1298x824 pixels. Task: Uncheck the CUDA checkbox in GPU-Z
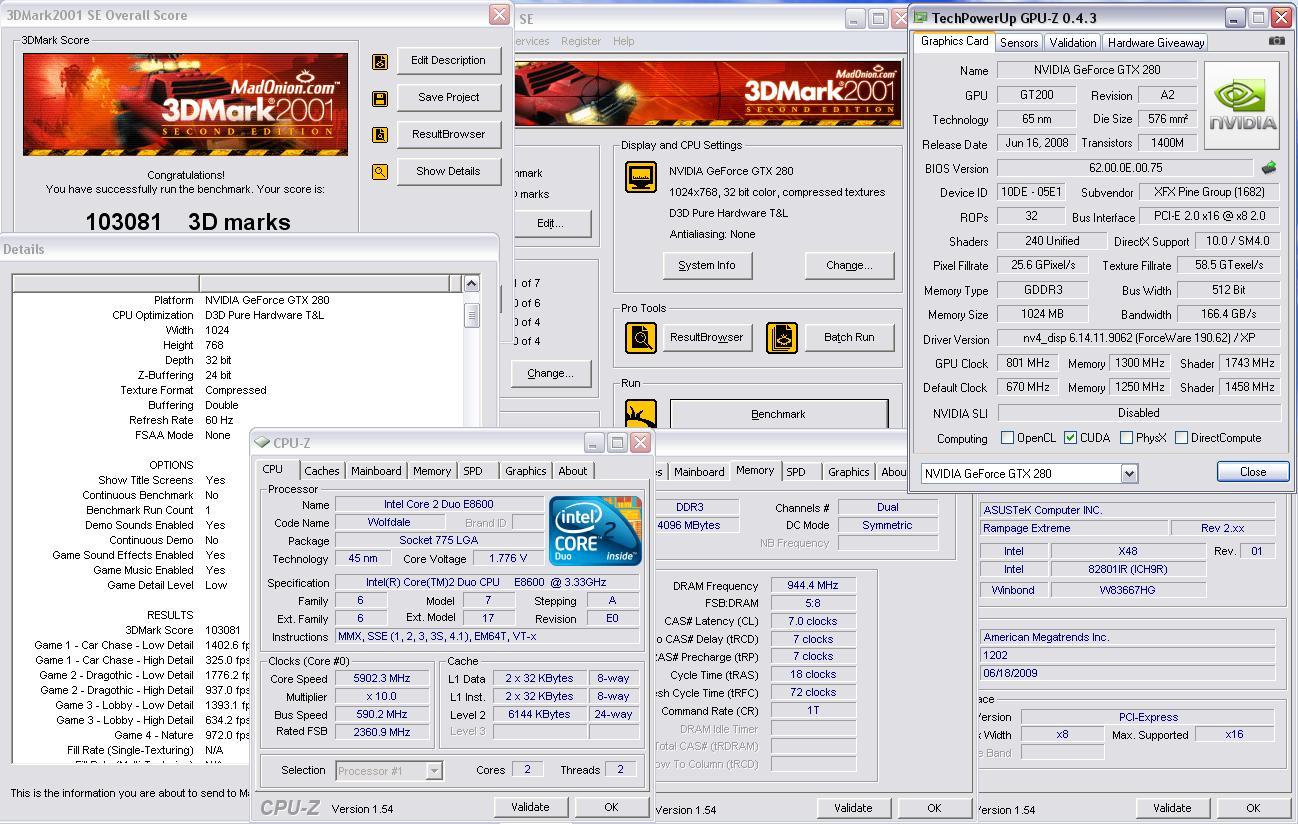pyautogui.click(x=1071, y=438)
